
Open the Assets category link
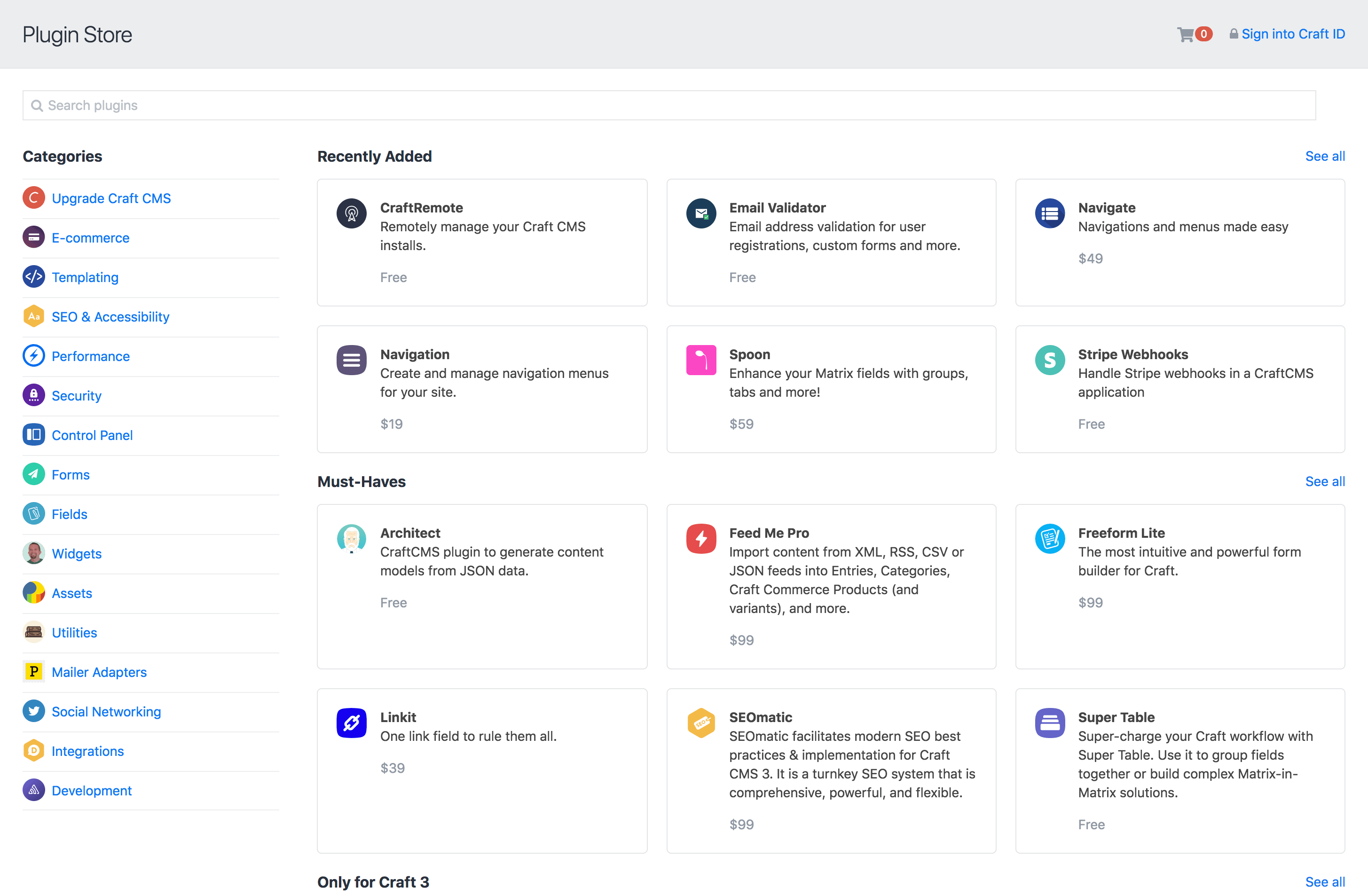[x=72, y=593]
